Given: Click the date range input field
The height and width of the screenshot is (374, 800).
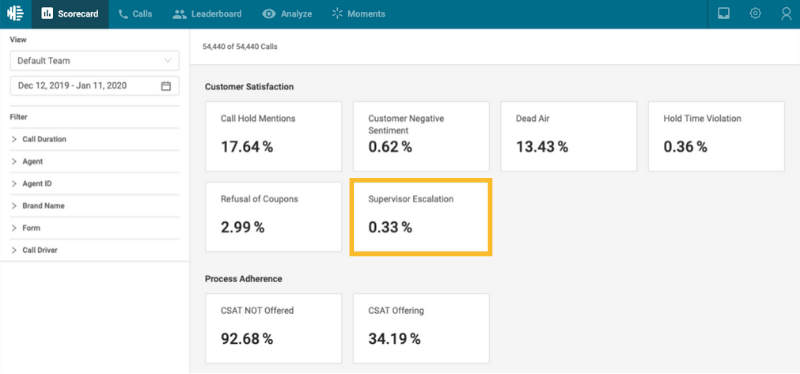Looking at the screenshot, I should click(x=94, y=86).
